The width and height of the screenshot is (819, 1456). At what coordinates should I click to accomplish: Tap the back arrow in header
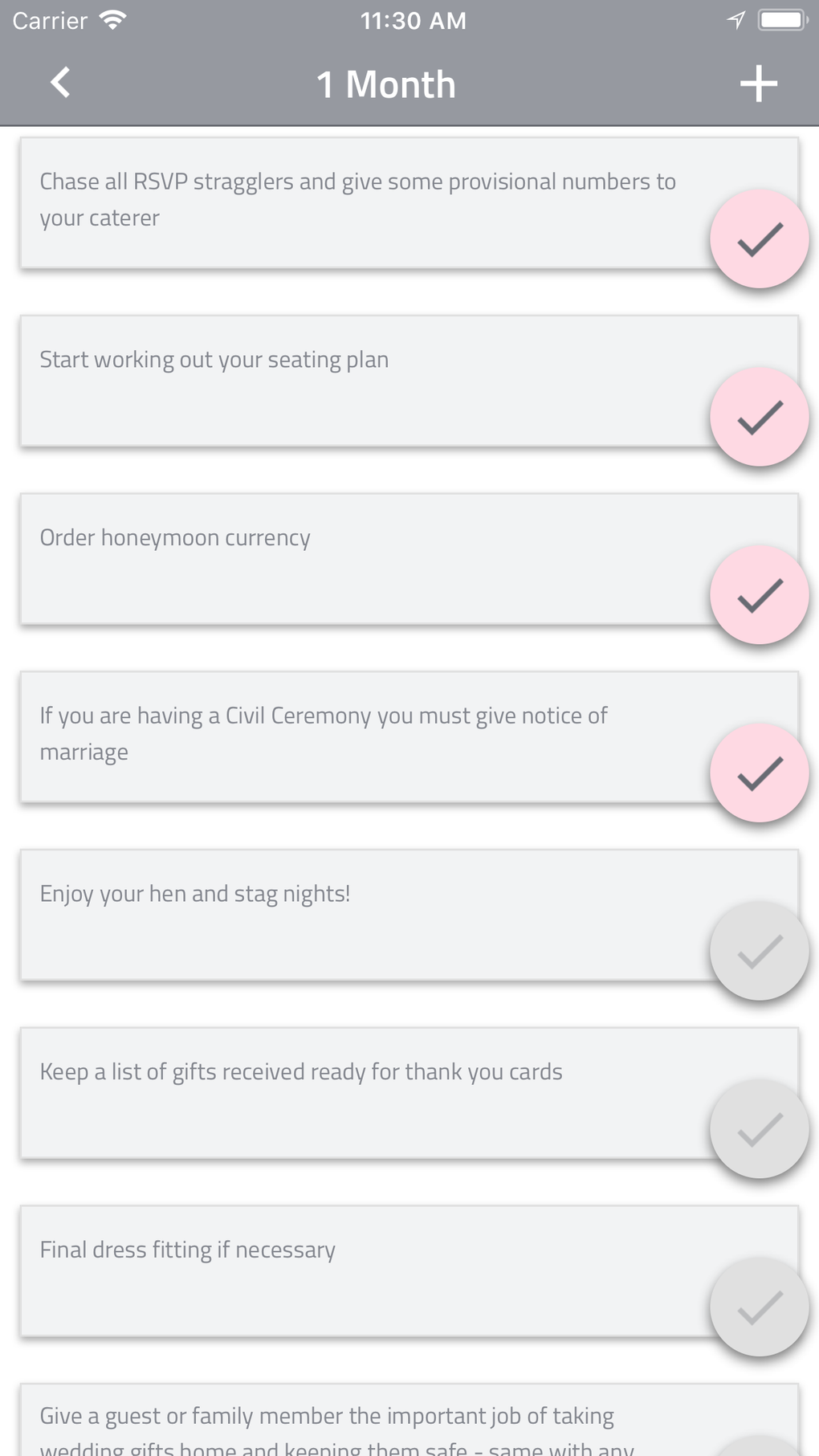[x=60, y=83]
